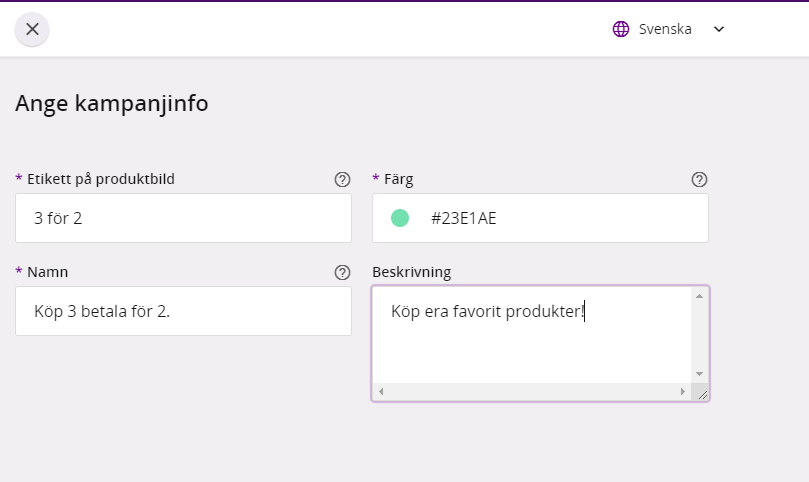The image size is (809, 482).
Task: Click the Beskrivning label
Action: (412, 272)
